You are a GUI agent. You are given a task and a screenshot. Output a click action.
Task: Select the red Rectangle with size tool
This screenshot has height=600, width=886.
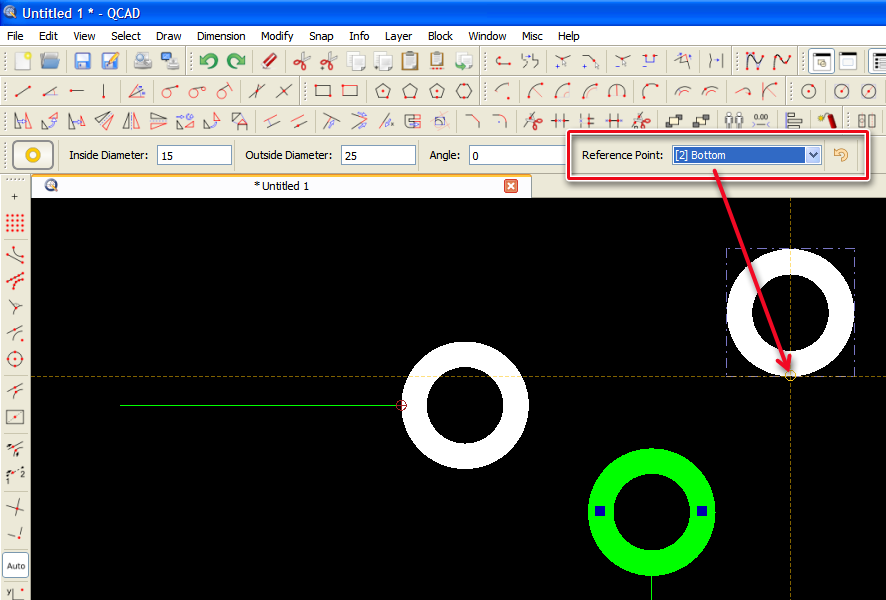350,91
